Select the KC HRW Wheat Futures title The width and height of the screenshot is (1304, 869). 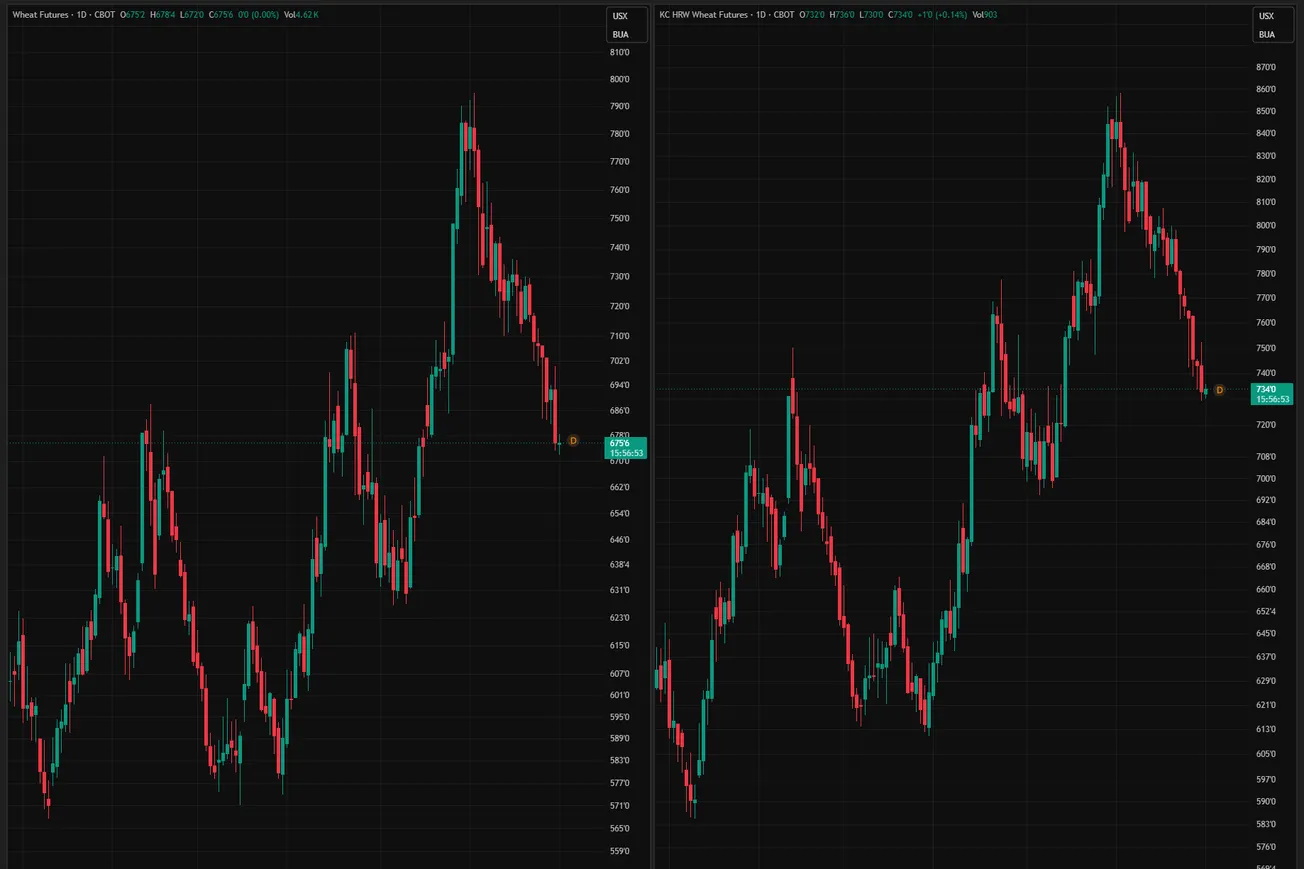703,15
